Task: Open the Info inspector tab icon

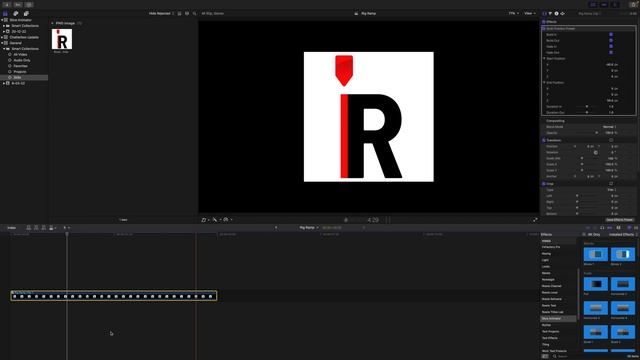Action: pos(556,13)
